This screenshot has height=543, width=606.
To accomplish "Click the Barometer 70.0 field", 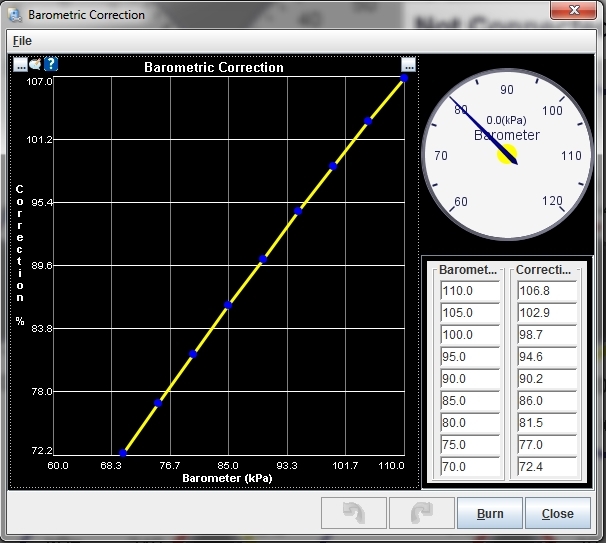I will 470,467.
